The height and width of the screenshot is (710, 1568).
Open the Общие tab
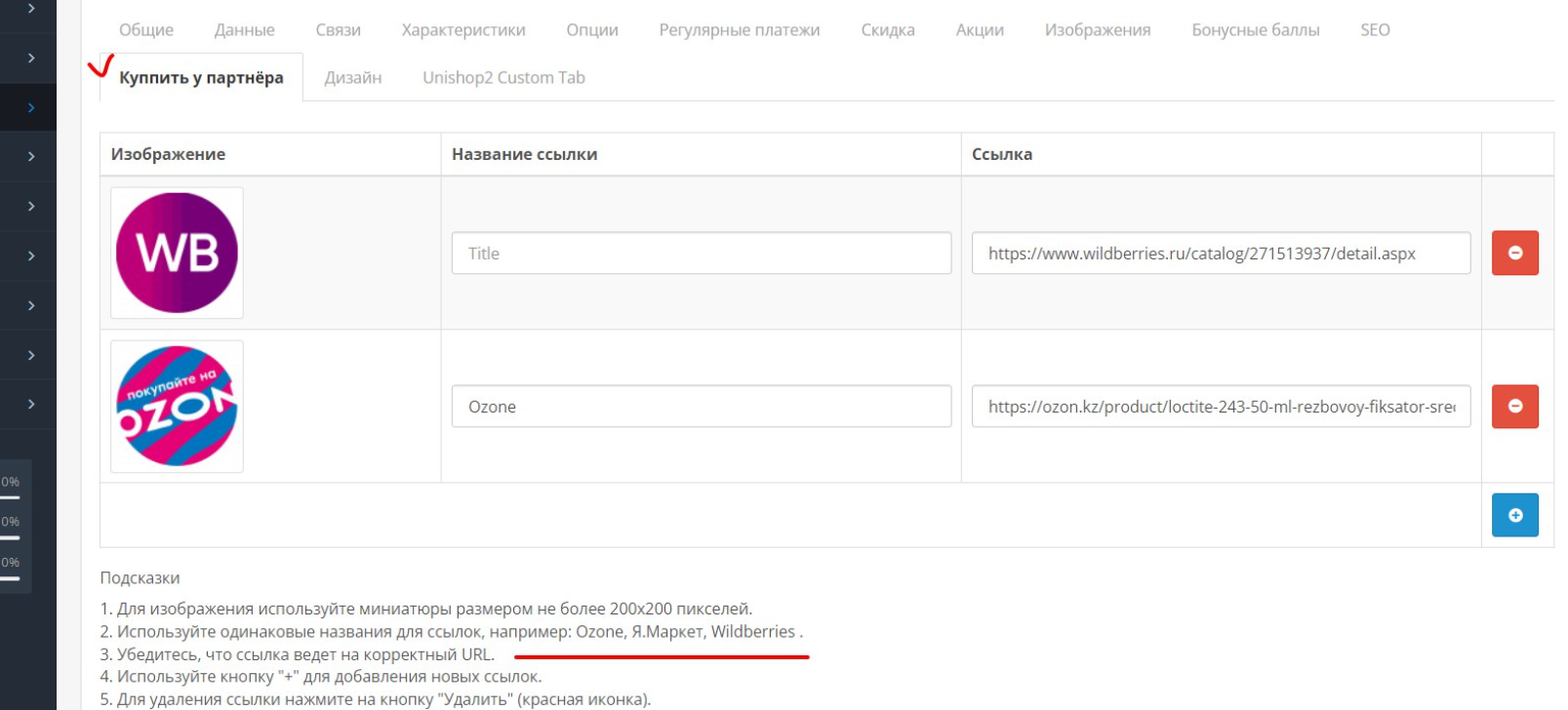(x=146, y=30)
